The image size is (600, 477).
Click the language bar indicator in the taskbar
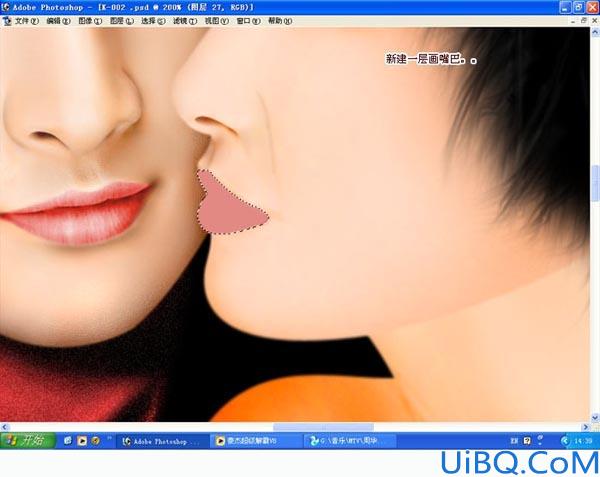click(x=514, y=441)
